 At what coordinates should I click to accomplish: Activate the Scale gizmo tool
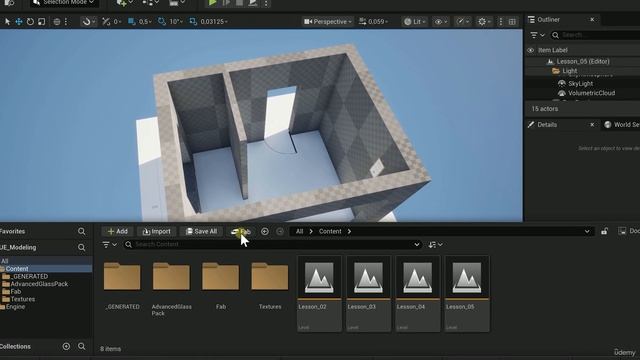point(42,22)
